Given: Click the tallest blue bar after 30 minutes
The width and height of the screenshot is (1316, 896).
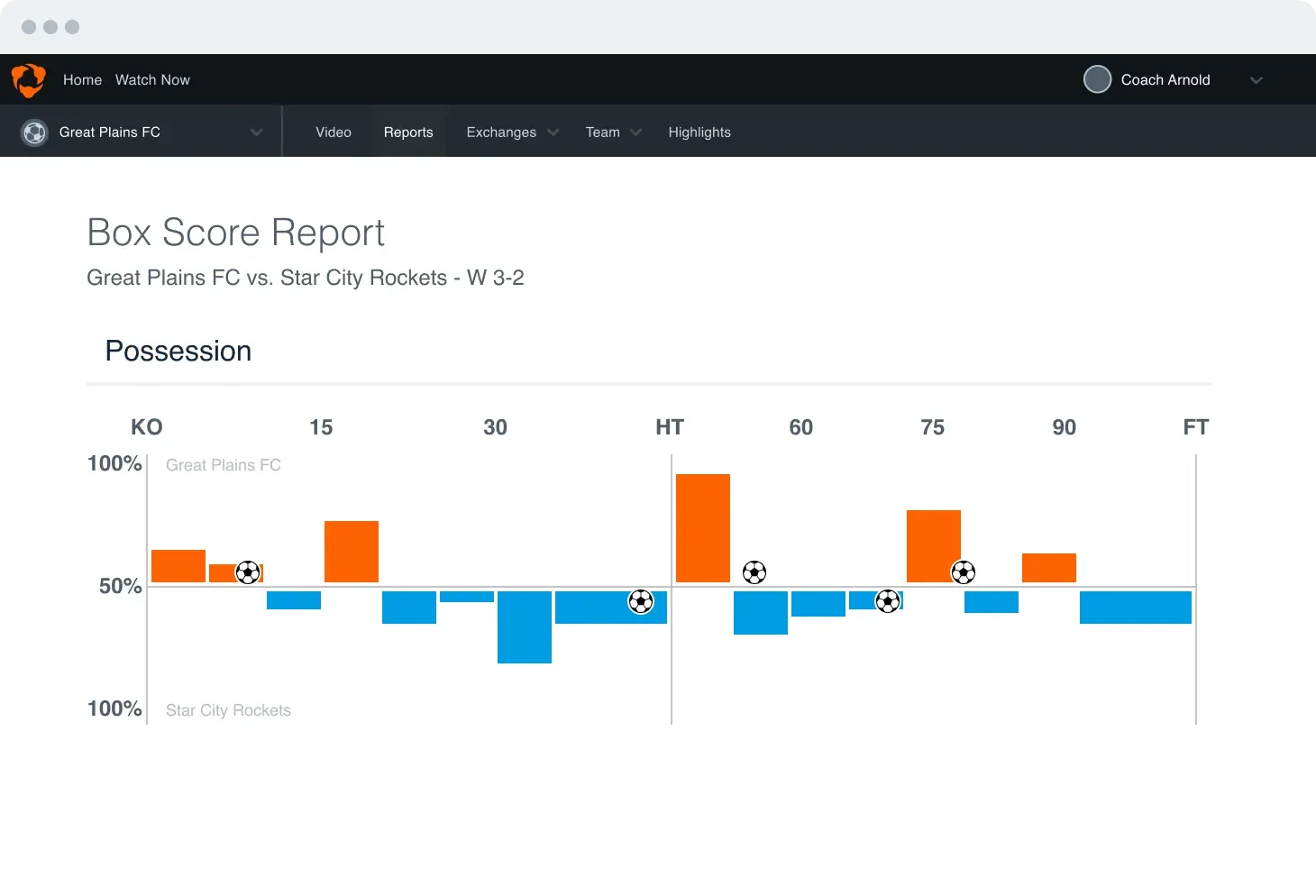Looking at the screenshot, I should coord(525,627).
